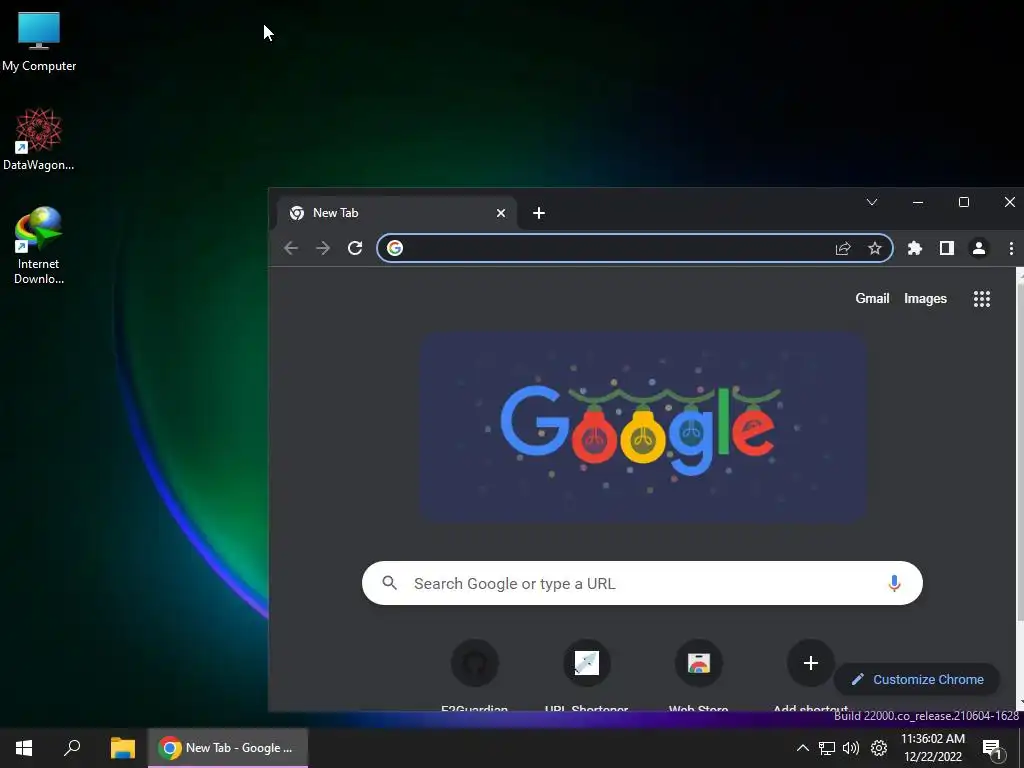Open the network icon in the tray
The width and height of the screenshot is (1024, 768).
point(827,748)
